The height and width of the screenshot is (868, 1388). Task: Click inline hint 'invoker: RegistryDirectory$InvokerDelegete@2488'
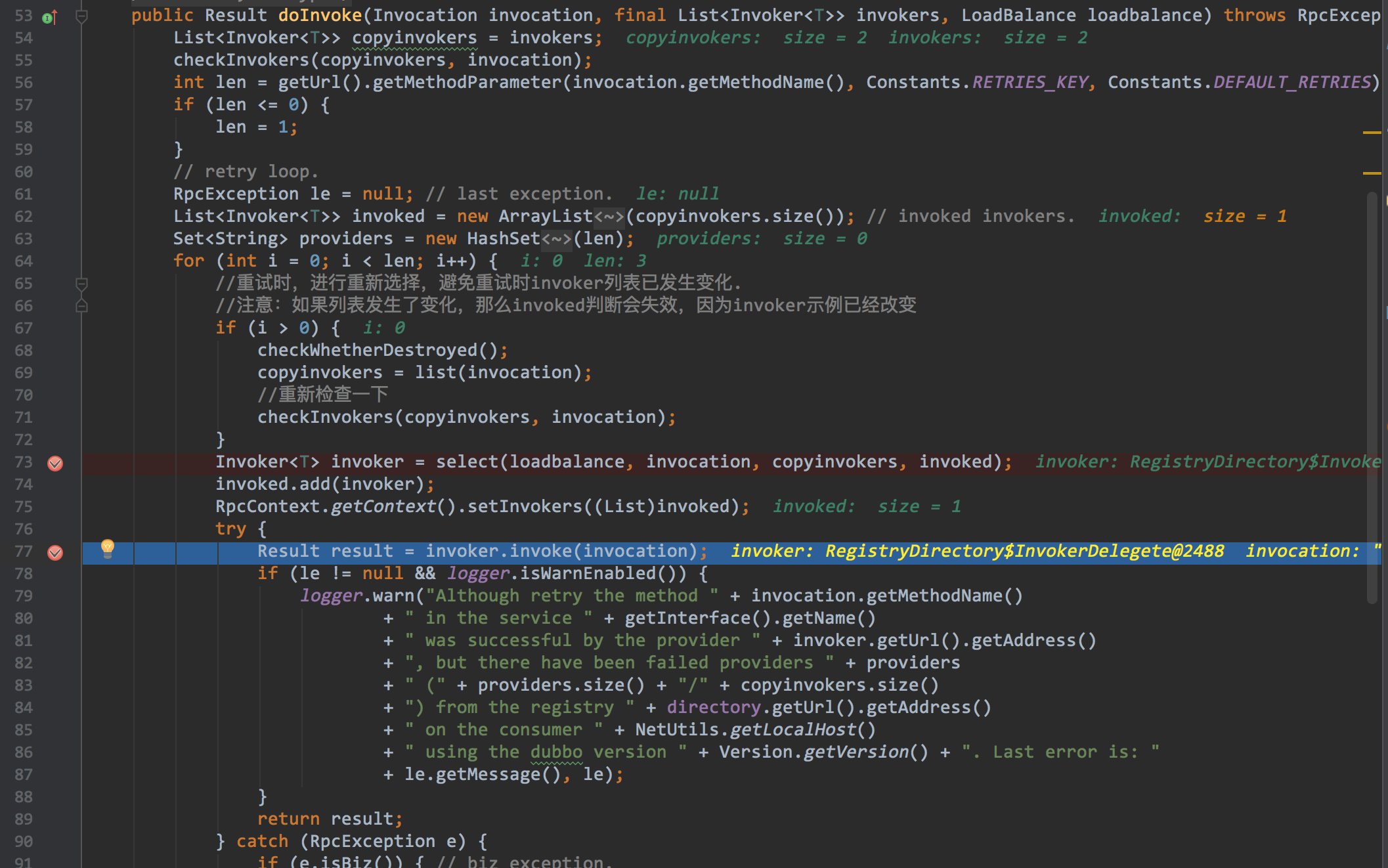coord(977,552)
